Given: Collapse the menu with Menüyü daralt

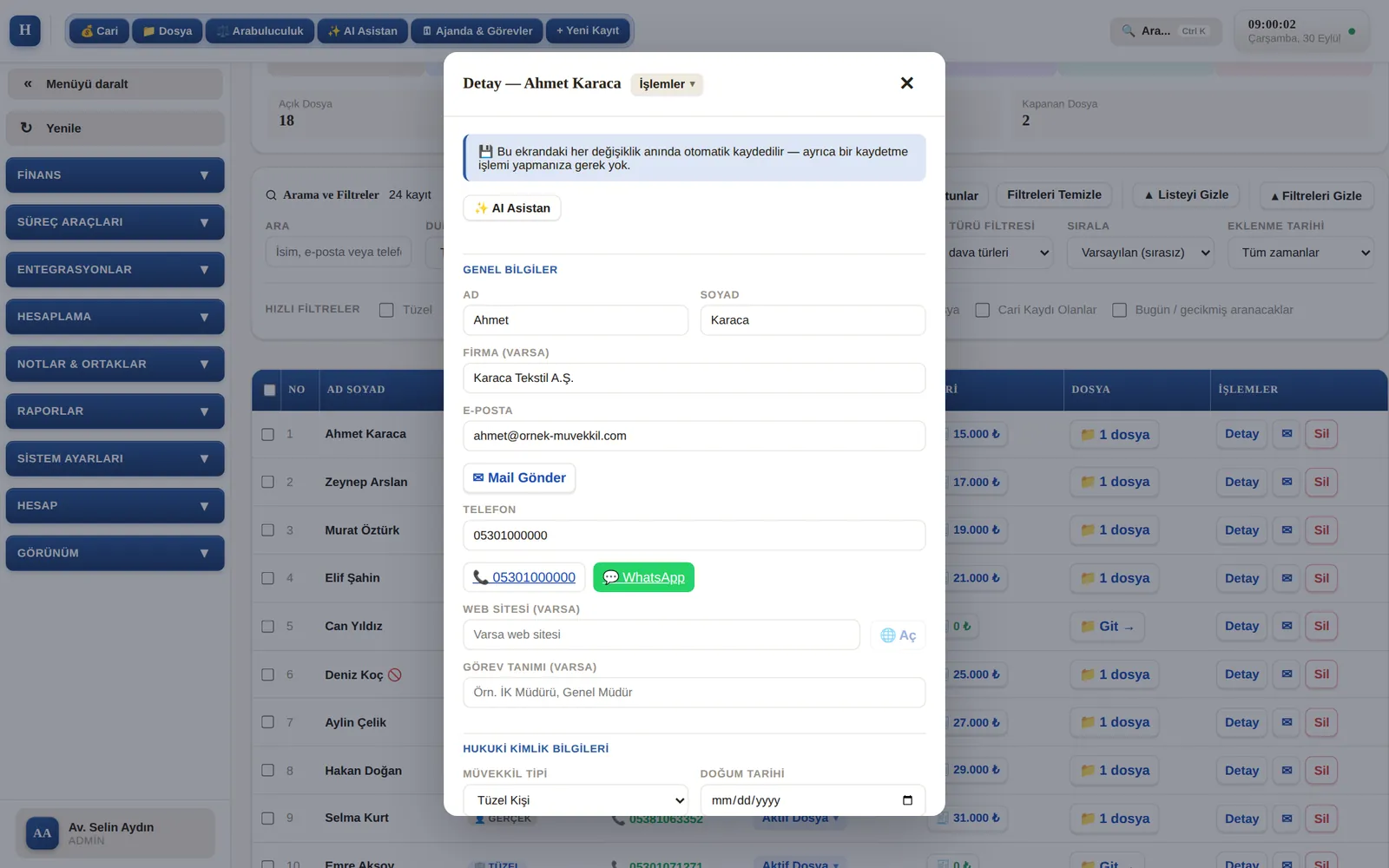Looking at the screenshot, I should [115, 84].
